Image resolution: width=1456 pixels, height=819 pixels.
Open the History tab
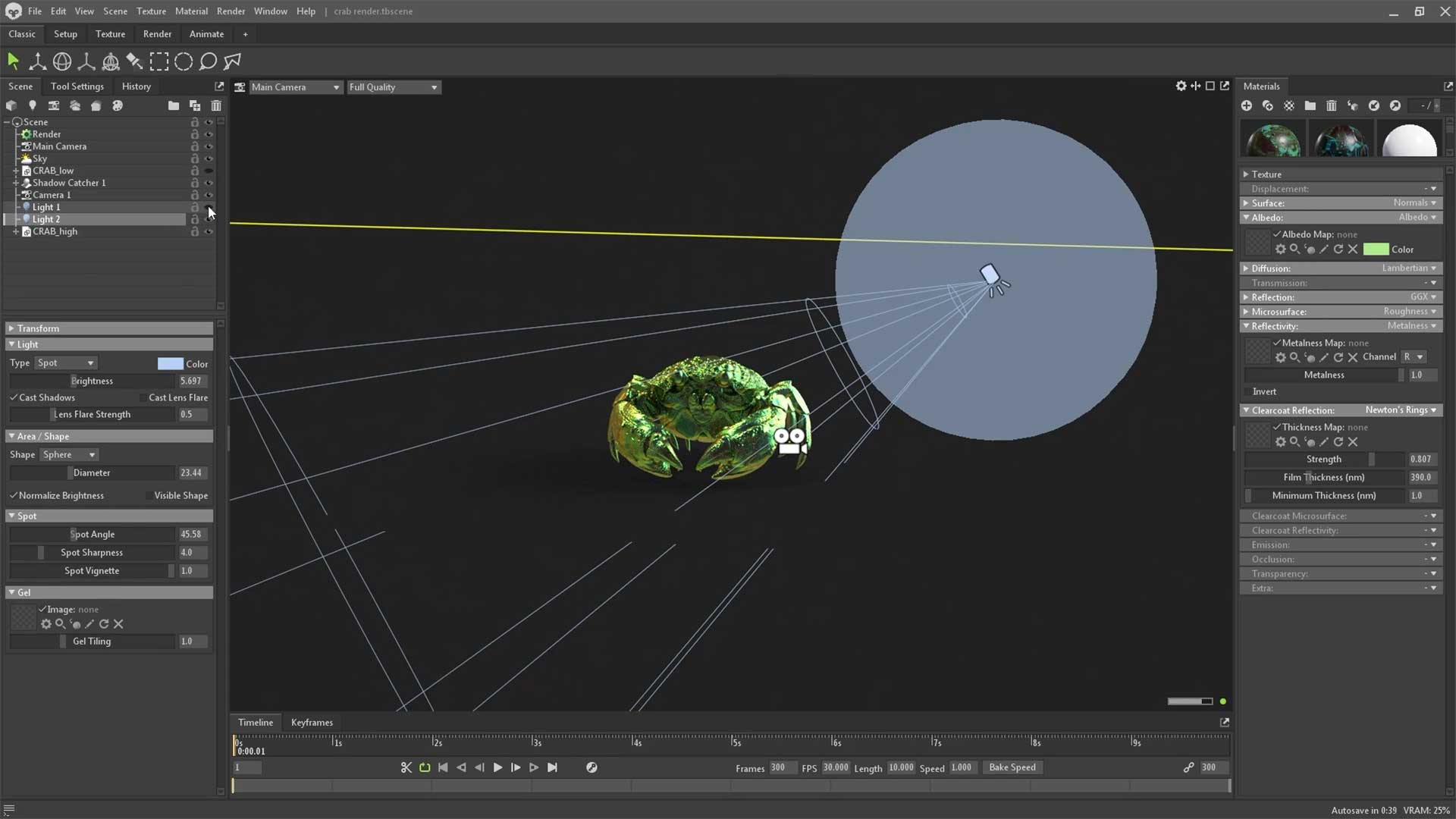pyautogui.click(x=136, y=86)
